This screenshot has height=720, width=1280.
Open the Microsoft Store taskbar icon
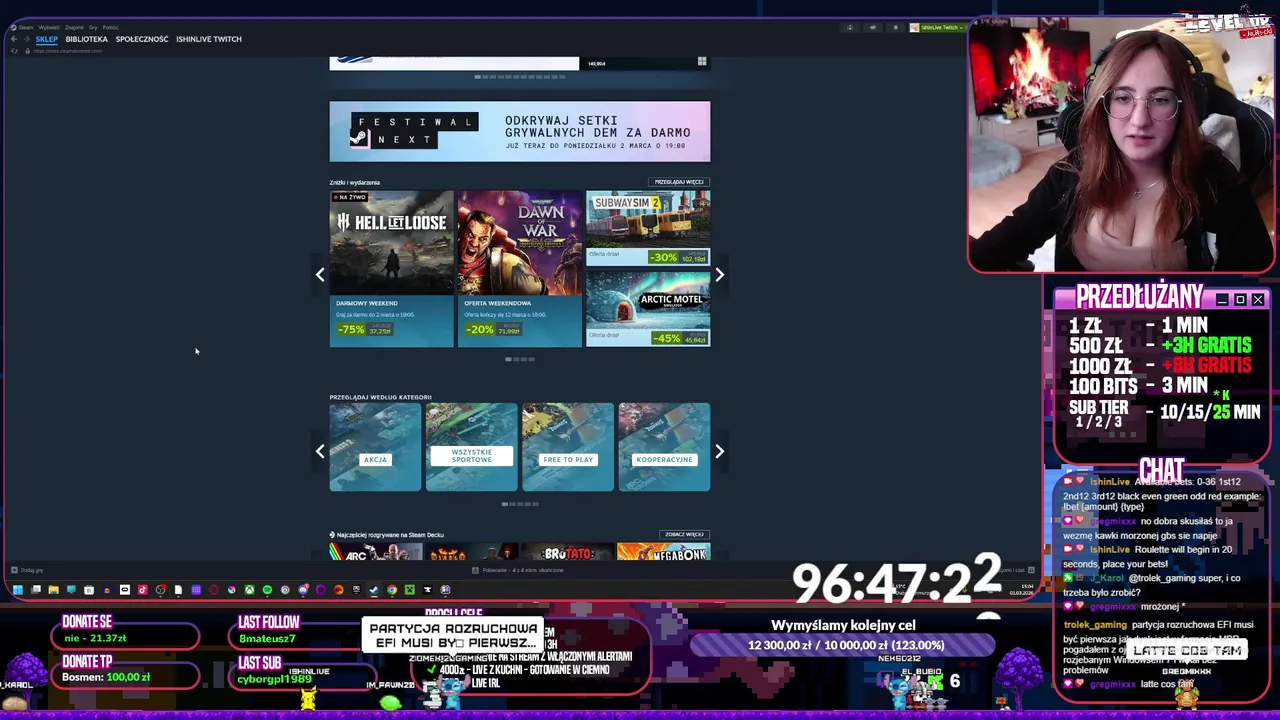(x=89, y=590)
